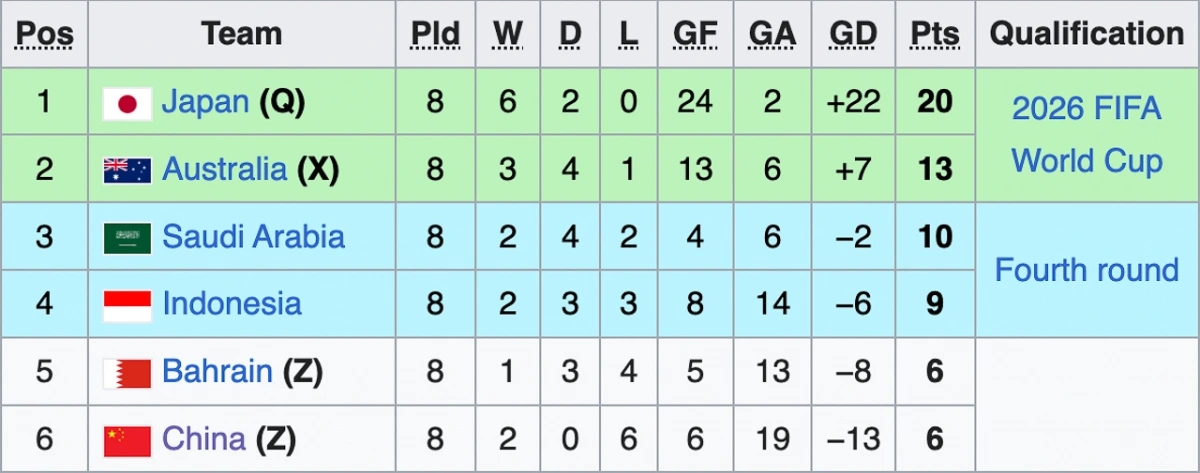Click the Indonesia flag icon

[x=127, y=306]
